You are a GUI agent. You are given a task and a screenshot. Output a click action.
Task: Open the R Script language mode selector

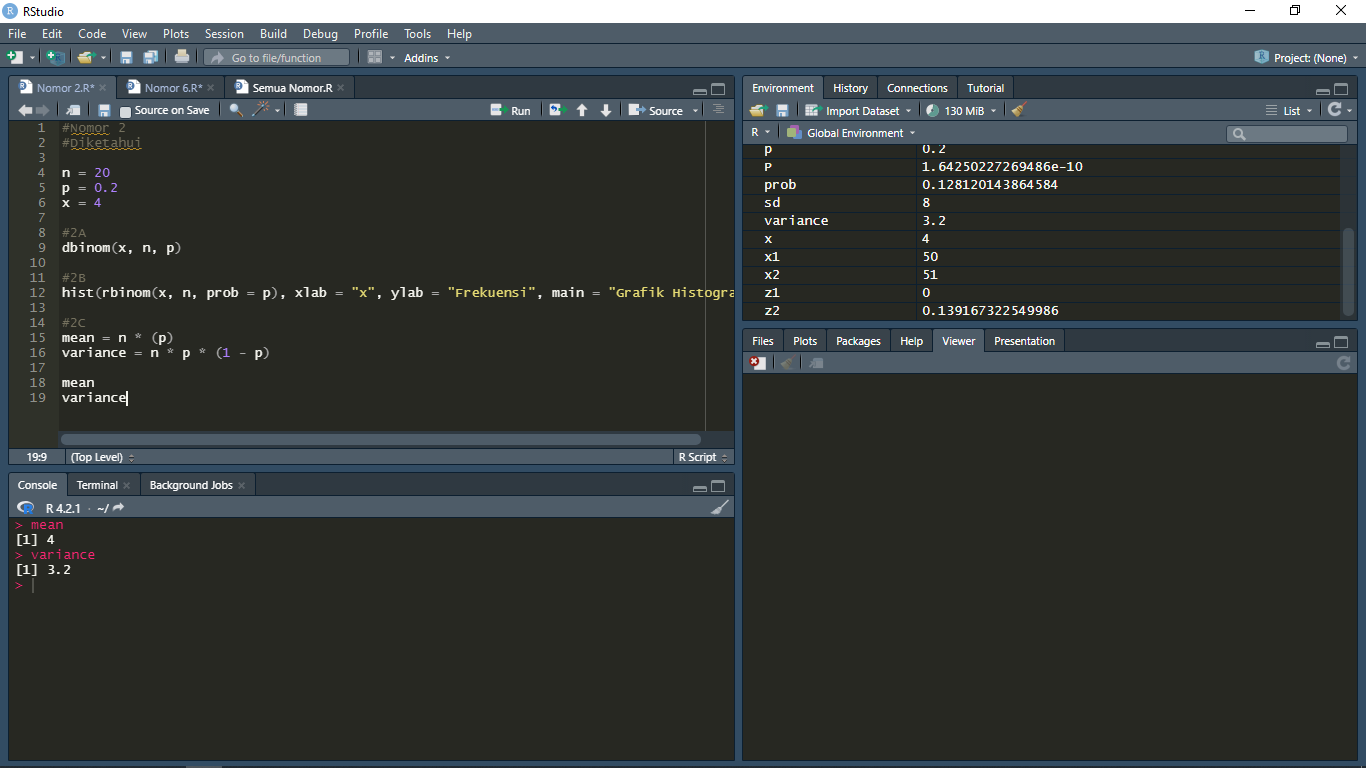700,456
